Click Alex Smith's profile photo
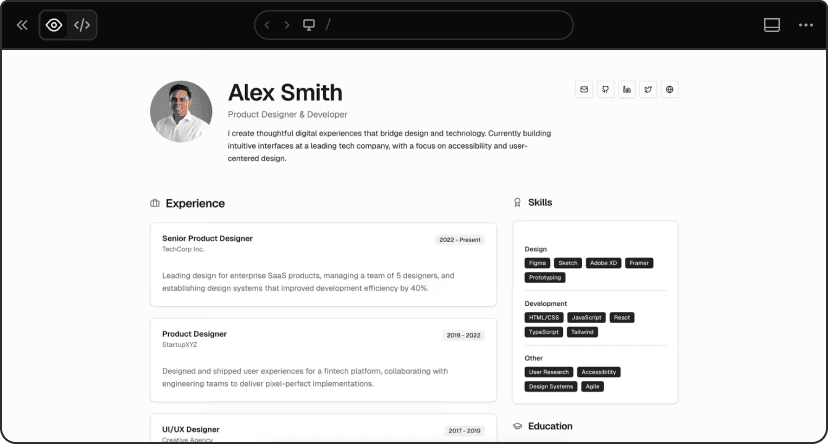The height and width of the screenshot is (444, 828). pos(181,112)
